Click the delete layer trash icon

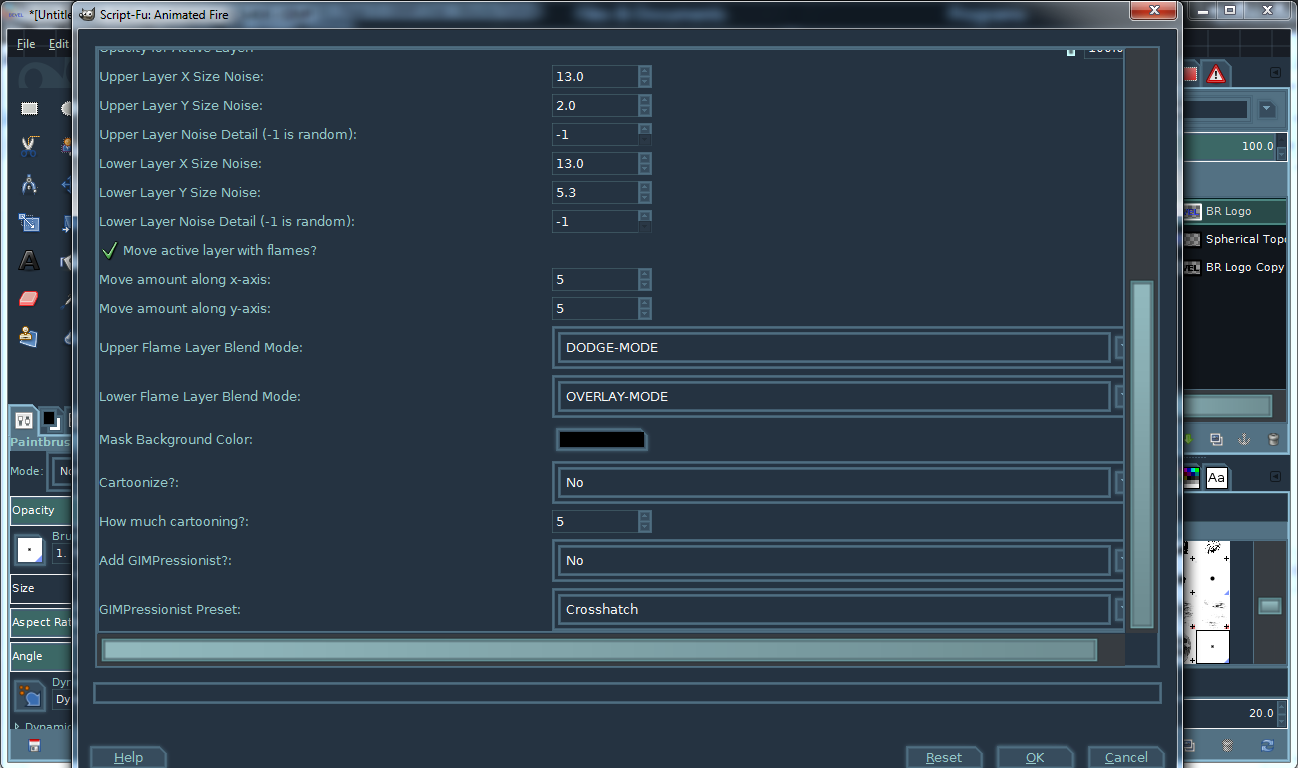(x=1272, y=439)
